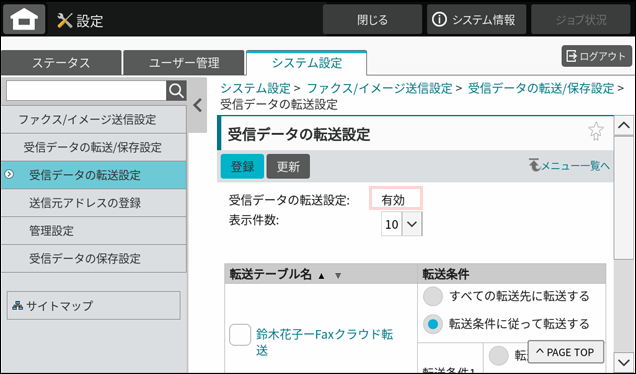Screen dimensions: 636x374
Task: Click the 更新 button
Action: (x=288, y=166)
